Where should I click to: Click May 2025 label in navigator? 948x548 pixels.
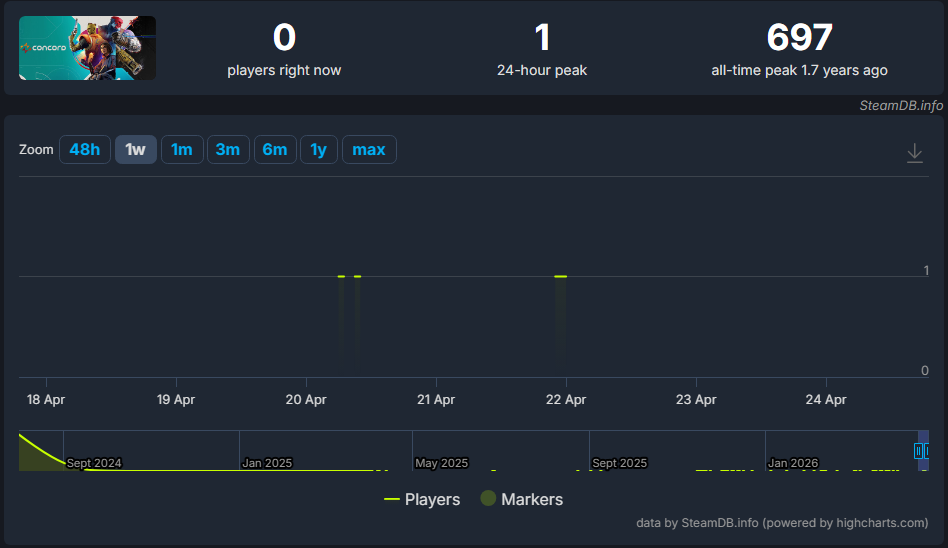[x=441, y=463]
